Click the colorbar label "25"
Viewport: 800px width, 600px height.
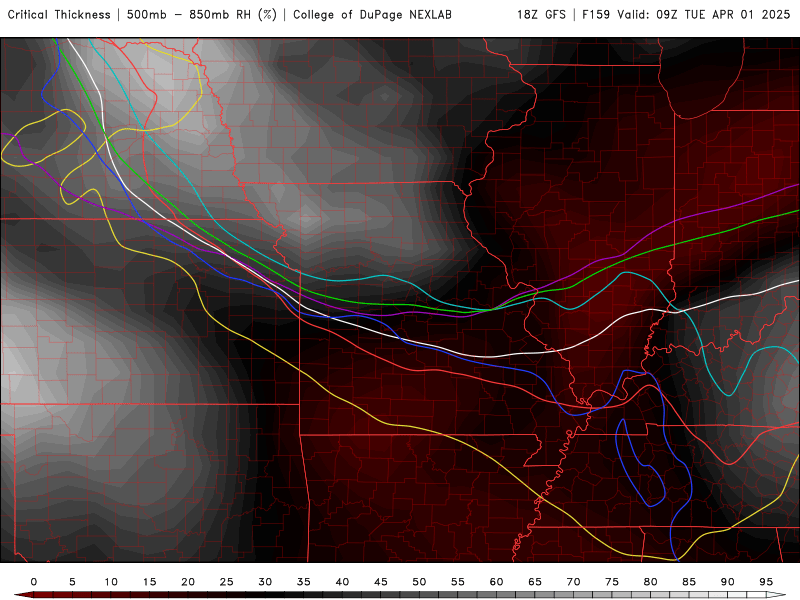tap(227, 582)
